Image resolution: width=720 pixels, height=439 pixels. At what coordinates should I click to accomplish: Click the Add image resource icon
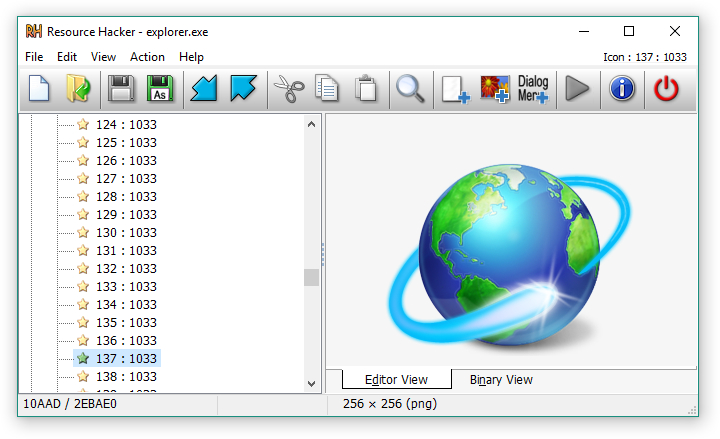(495, 89)
